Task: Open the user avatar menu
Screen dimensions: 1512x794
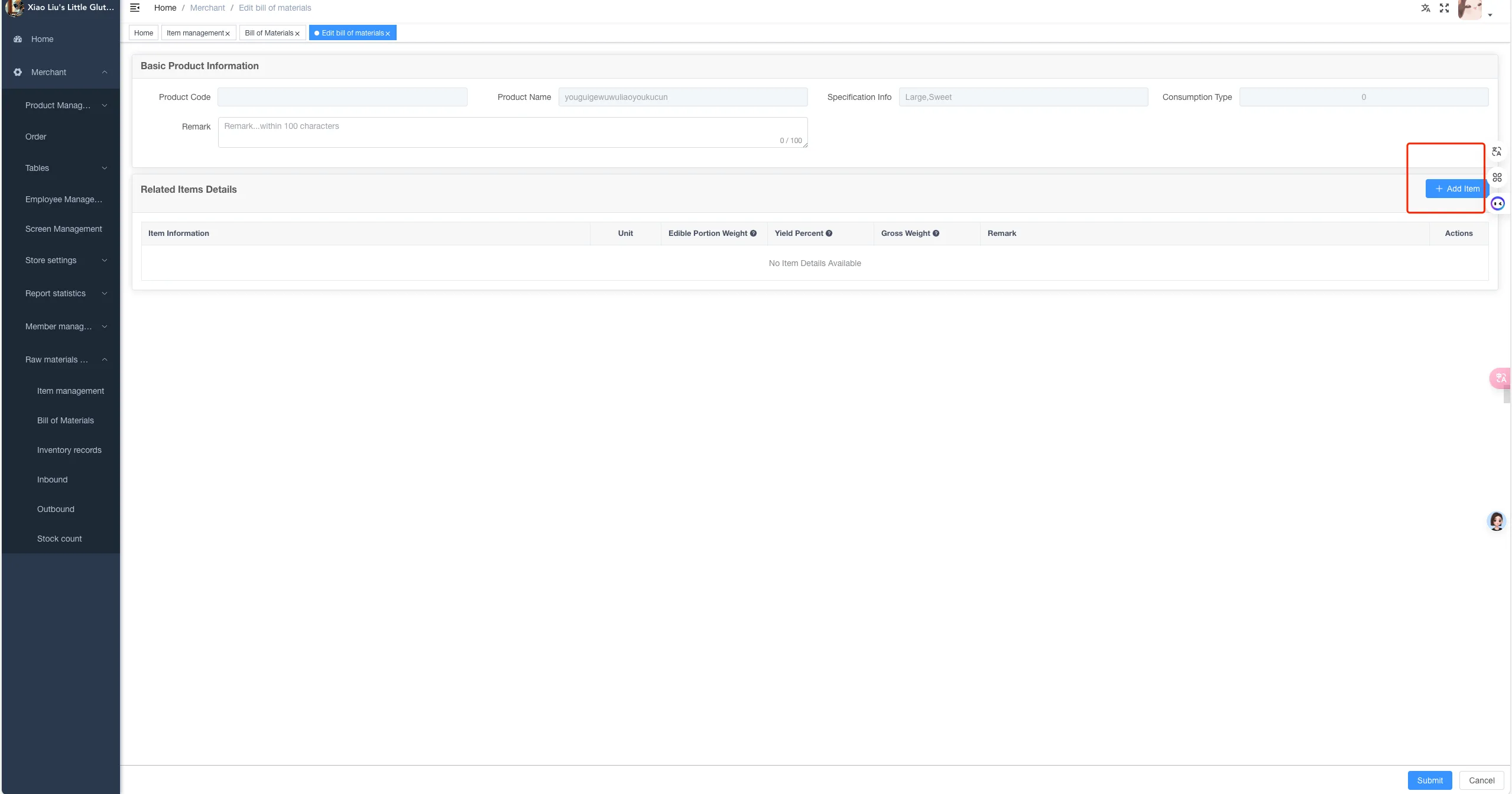Action: tap(1470, 9)
